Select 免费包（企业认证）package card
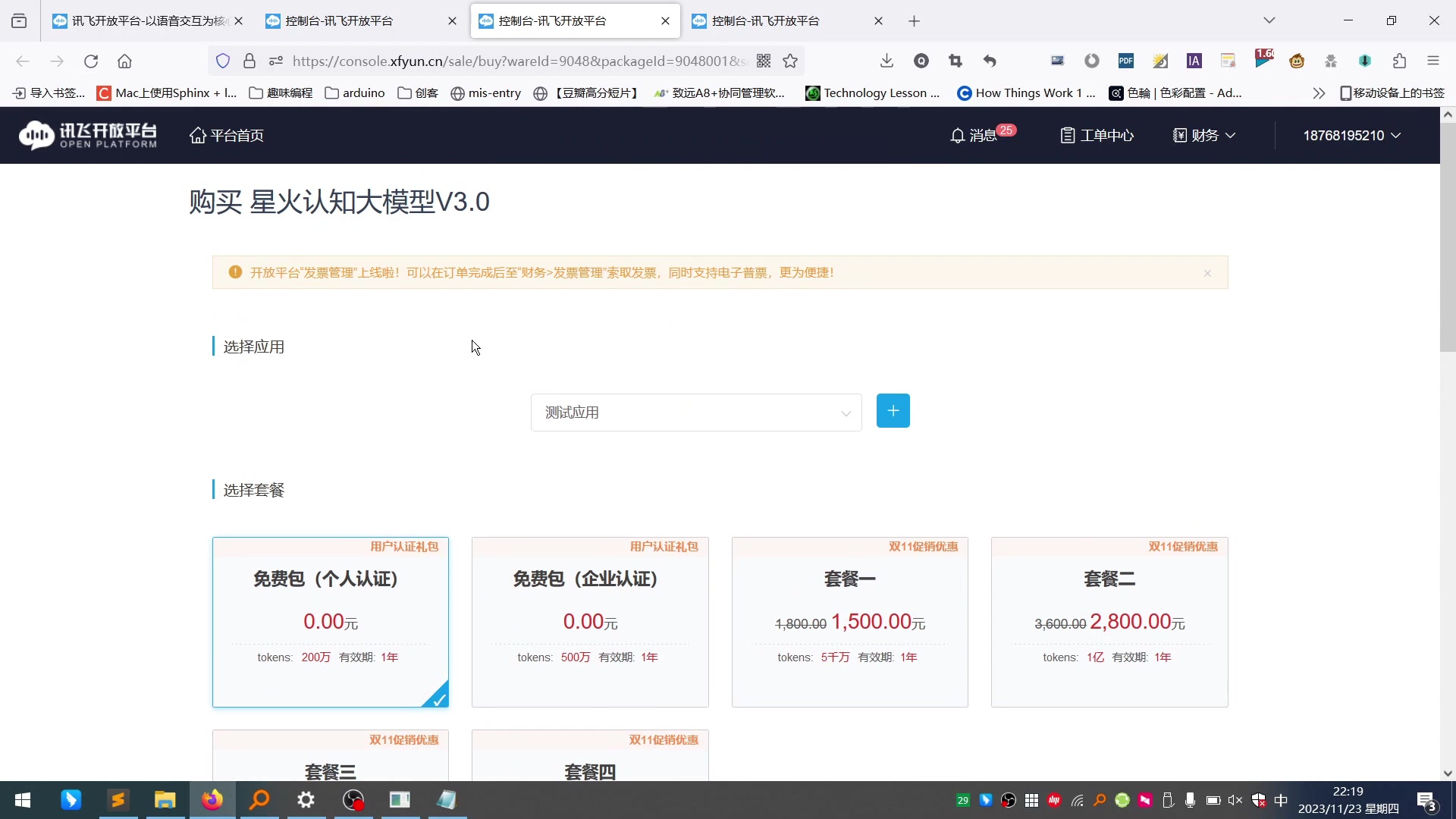Screen dimensions: 1456x819 pos(590,622)
